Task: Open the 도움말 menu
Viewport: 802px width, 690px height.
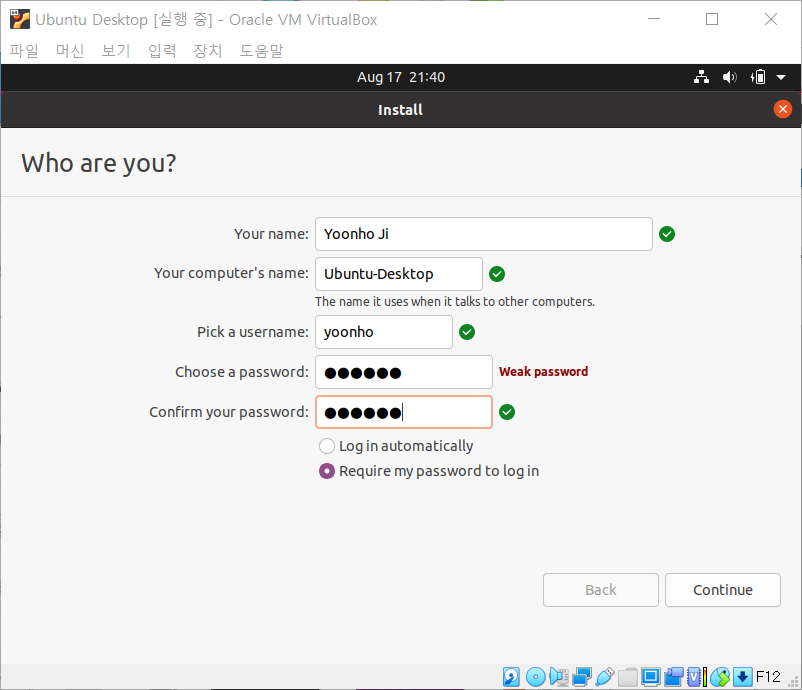Action: tap(261, 51)
